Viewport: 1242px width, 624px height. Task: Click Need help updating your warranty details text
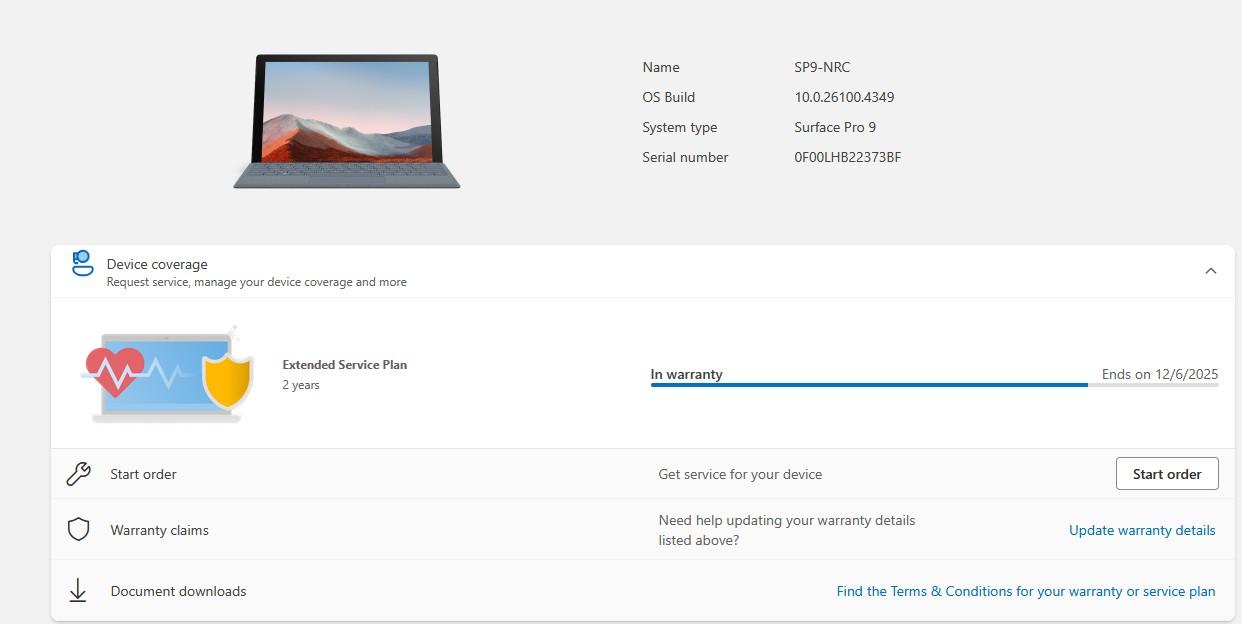pyautogui.click(x=787, y=530)
